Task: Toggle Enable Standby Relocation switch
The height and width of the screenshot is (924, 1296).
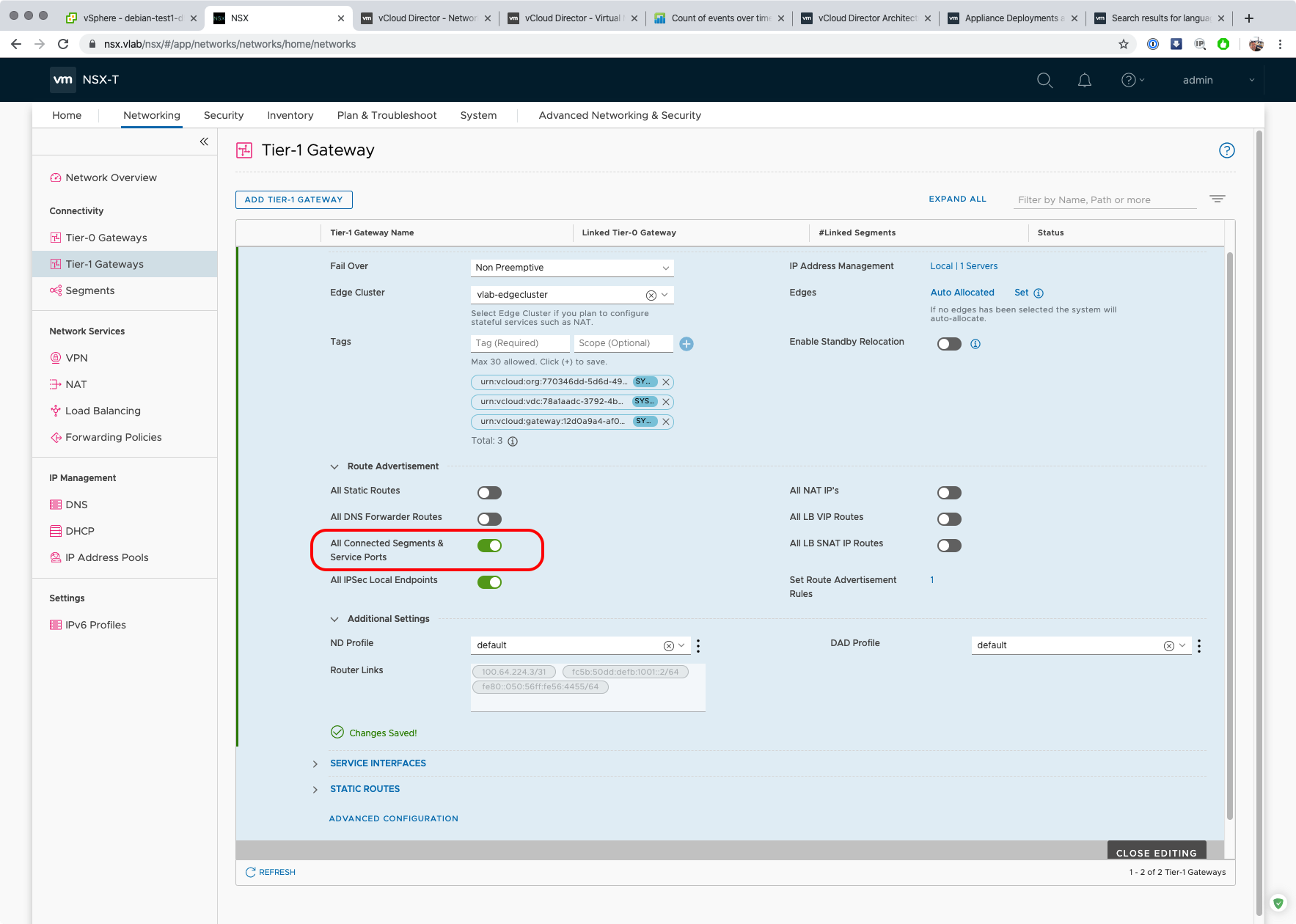Action: tap(949, 344)
